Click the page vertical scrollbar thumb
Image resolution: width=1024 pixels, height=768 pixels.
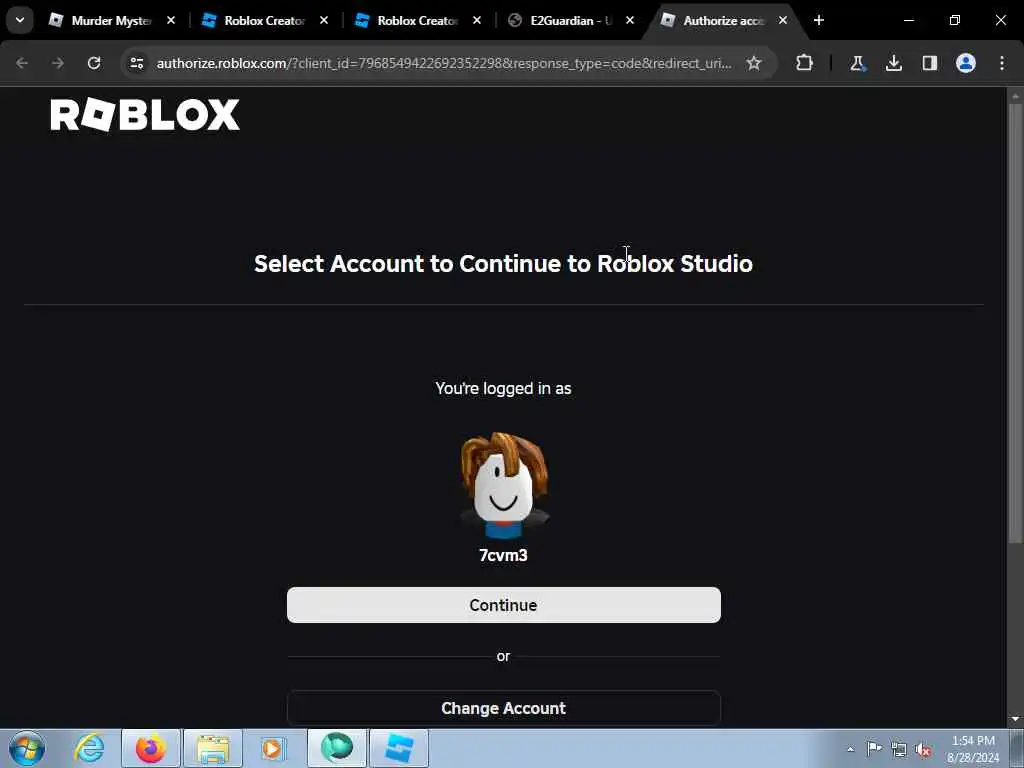click(x=1015, y=323)
